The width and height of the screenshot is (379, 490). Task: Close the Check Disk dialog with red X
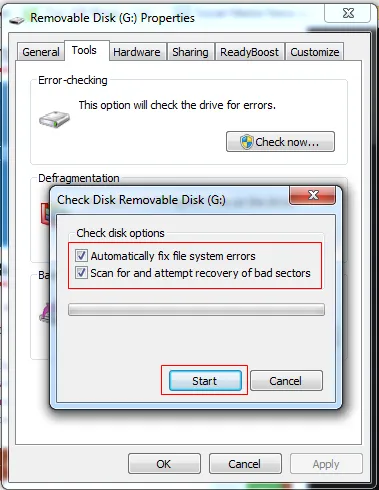pos(313,195)
